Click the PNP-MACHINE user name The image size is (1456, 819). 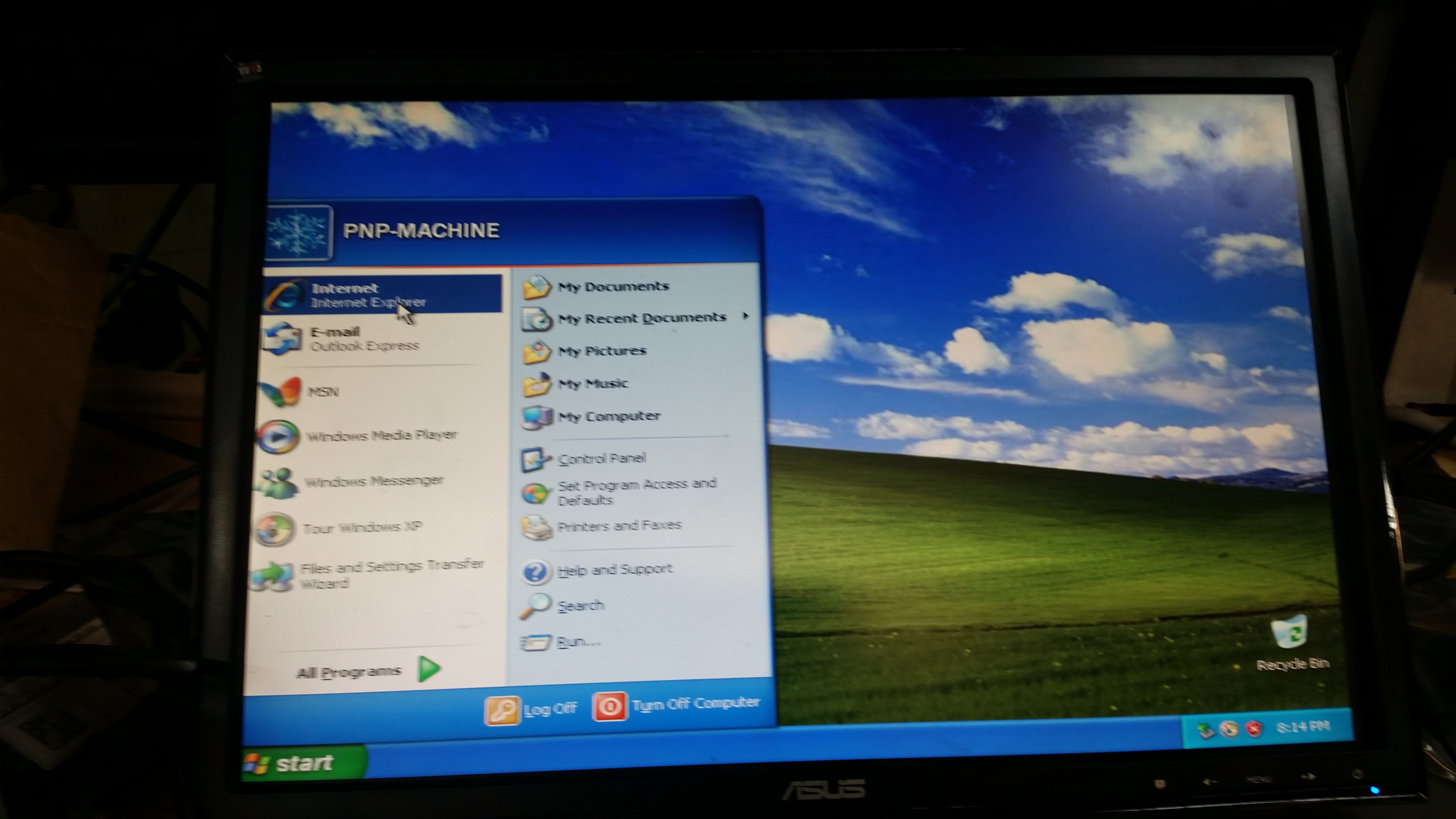(x=421, y=231)
